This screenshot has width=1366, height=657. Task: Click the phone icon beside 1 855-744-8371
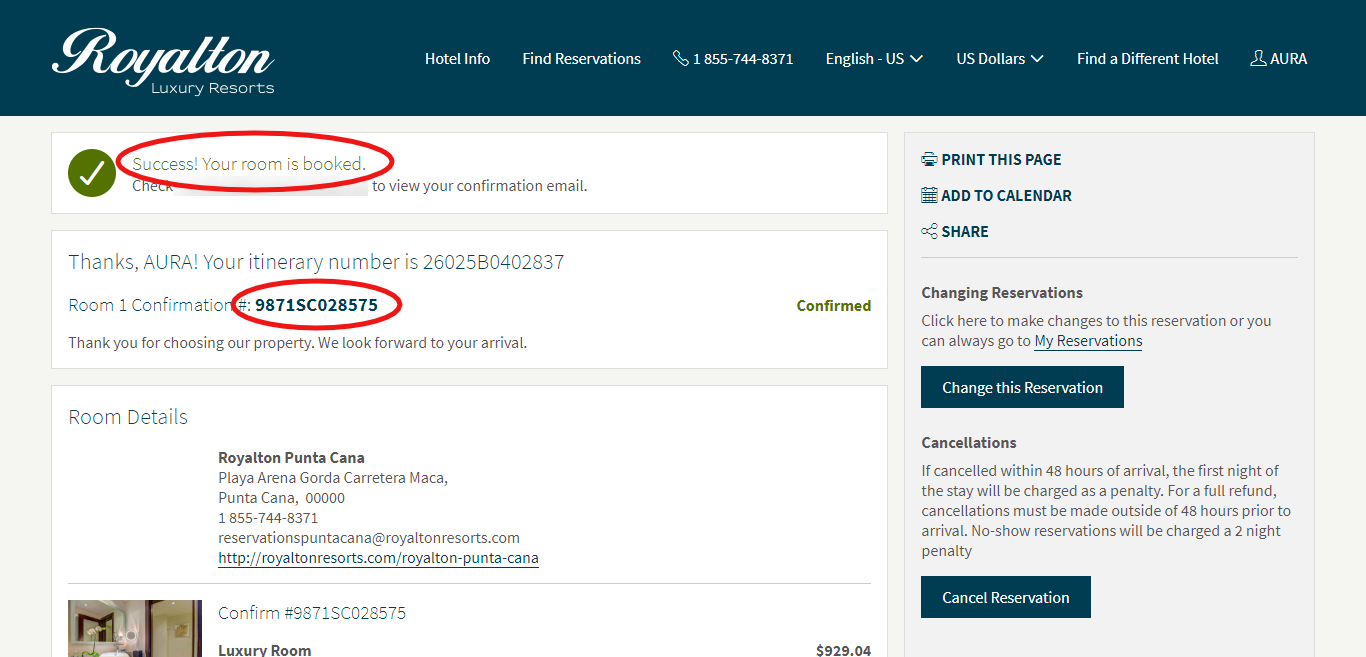[x=681, y=58]
